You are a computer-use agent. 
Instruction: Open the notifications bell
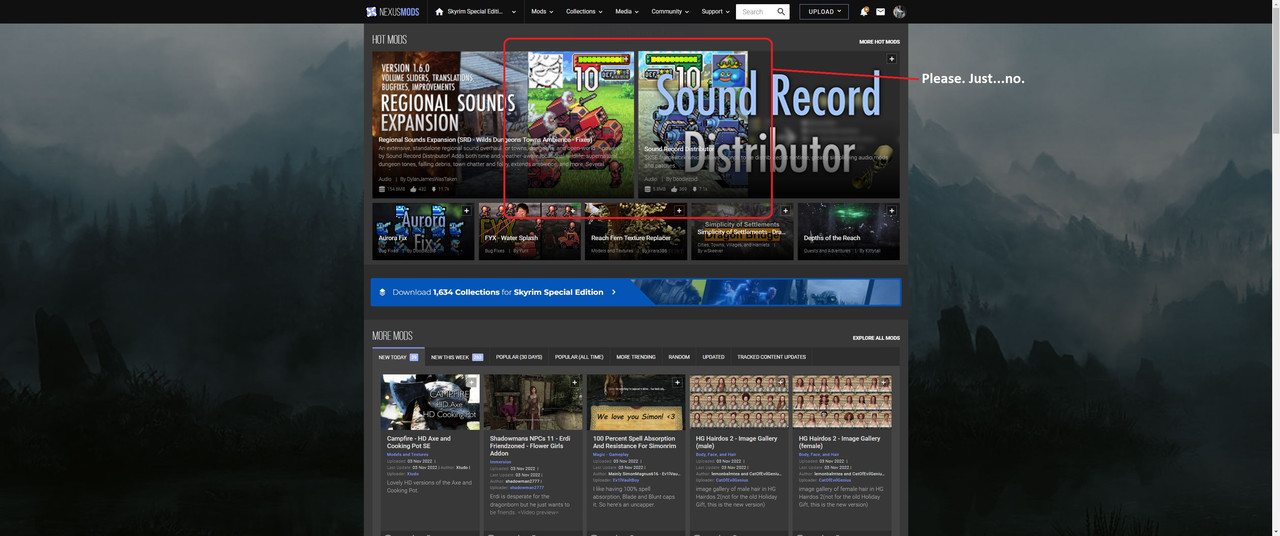pos(864,12)
